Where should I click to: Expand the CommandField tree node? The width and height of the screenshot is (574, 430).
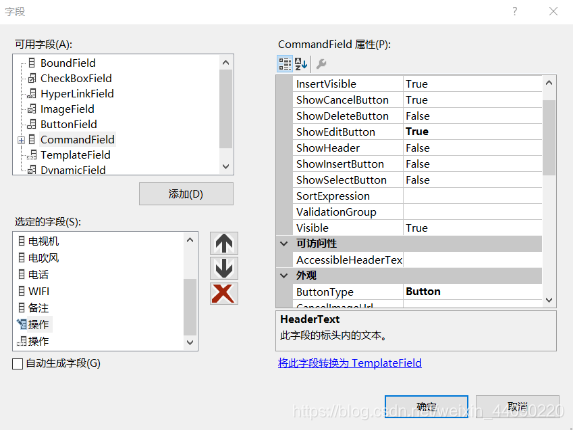pyautogui.click(x=21, y=140)
